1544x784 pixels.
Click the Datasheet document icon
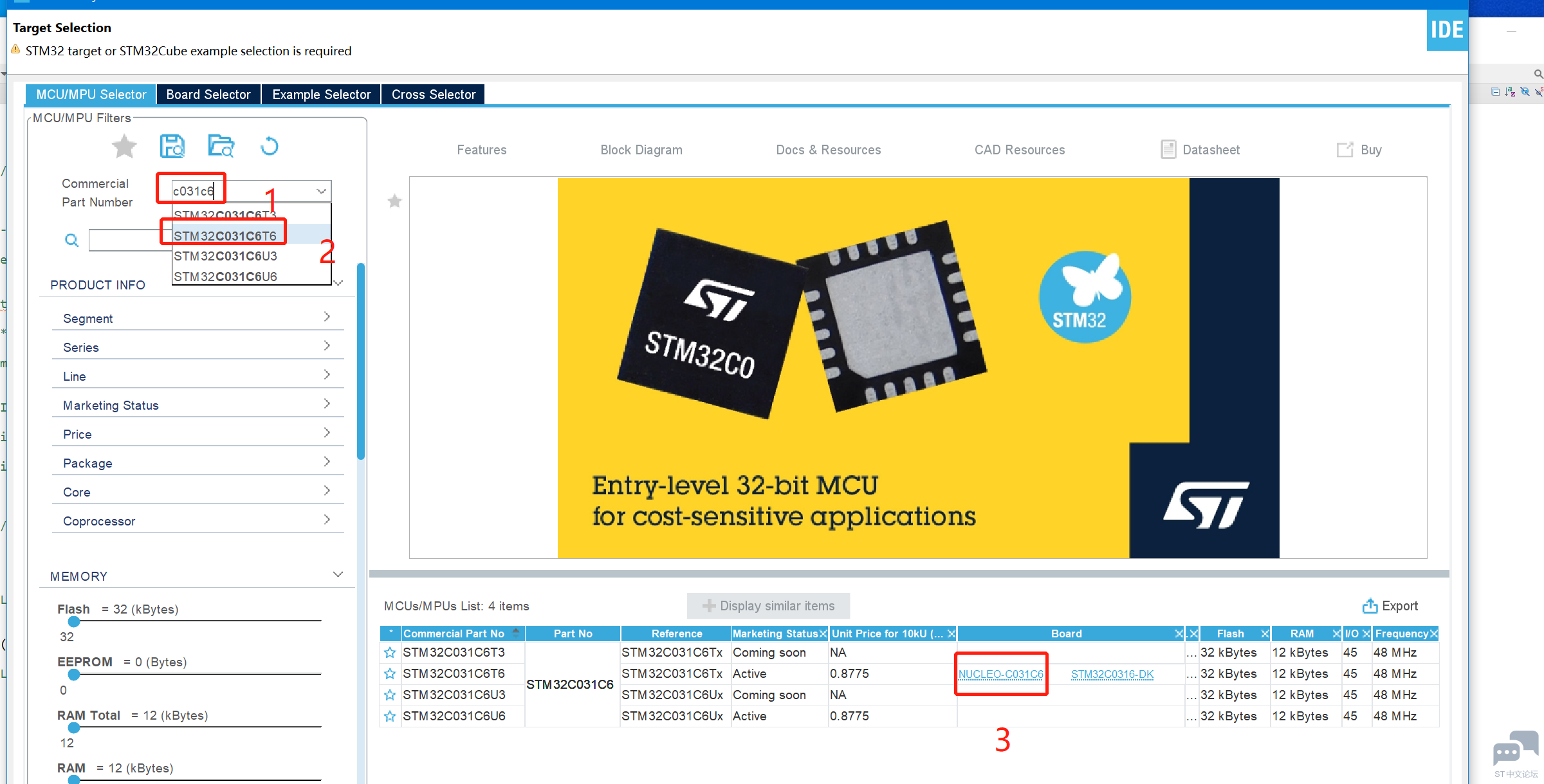(1168, 150)
